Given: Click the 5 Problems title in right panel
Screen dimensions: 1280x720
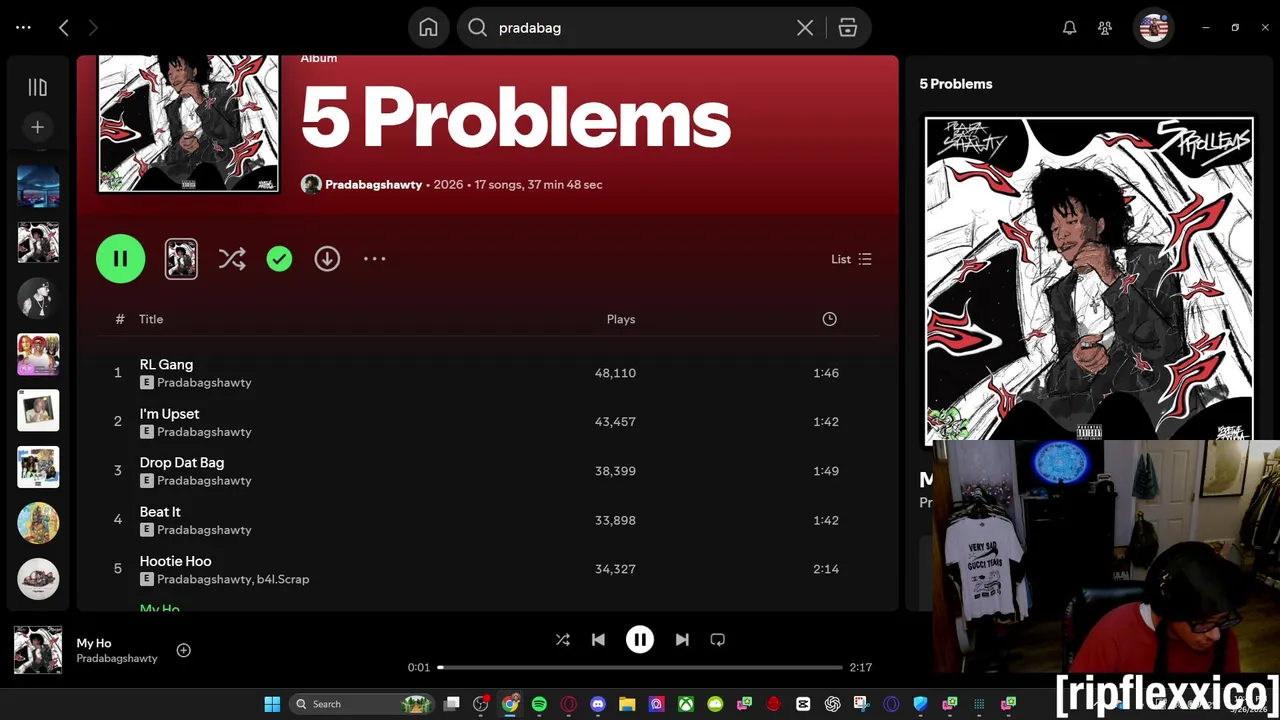Looking at the screenshot, I should coord(956,84).
